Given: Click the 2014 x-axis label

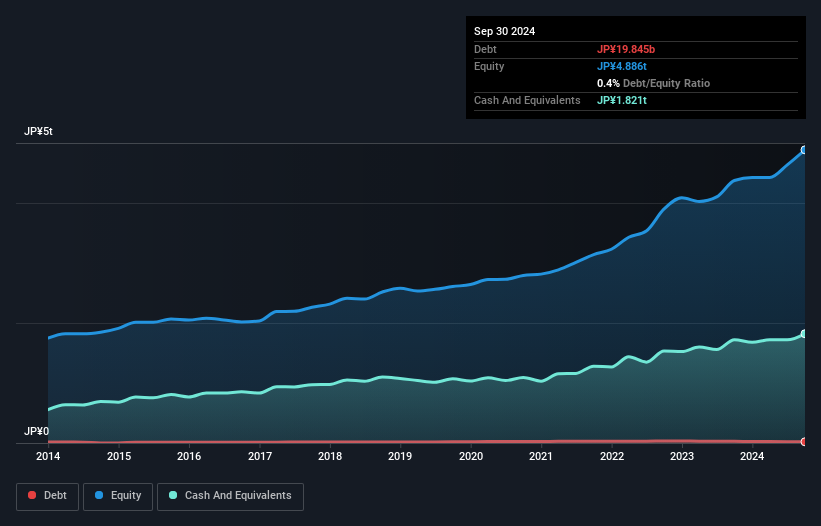Looking at the screenshot, I should [48, 457].
